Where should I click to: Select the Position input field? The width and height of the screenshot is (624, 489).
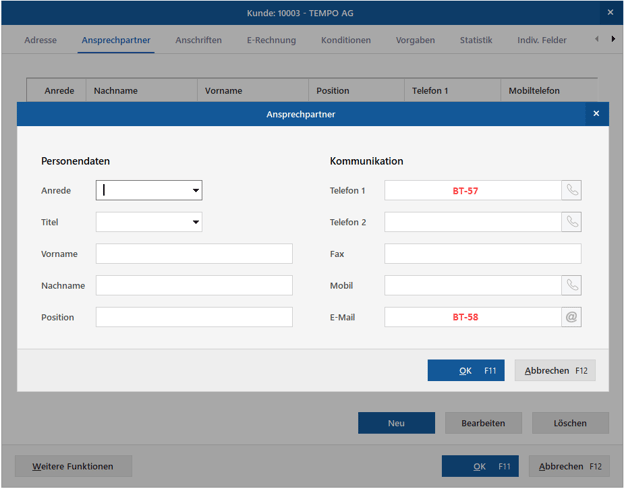pos(194,317)
